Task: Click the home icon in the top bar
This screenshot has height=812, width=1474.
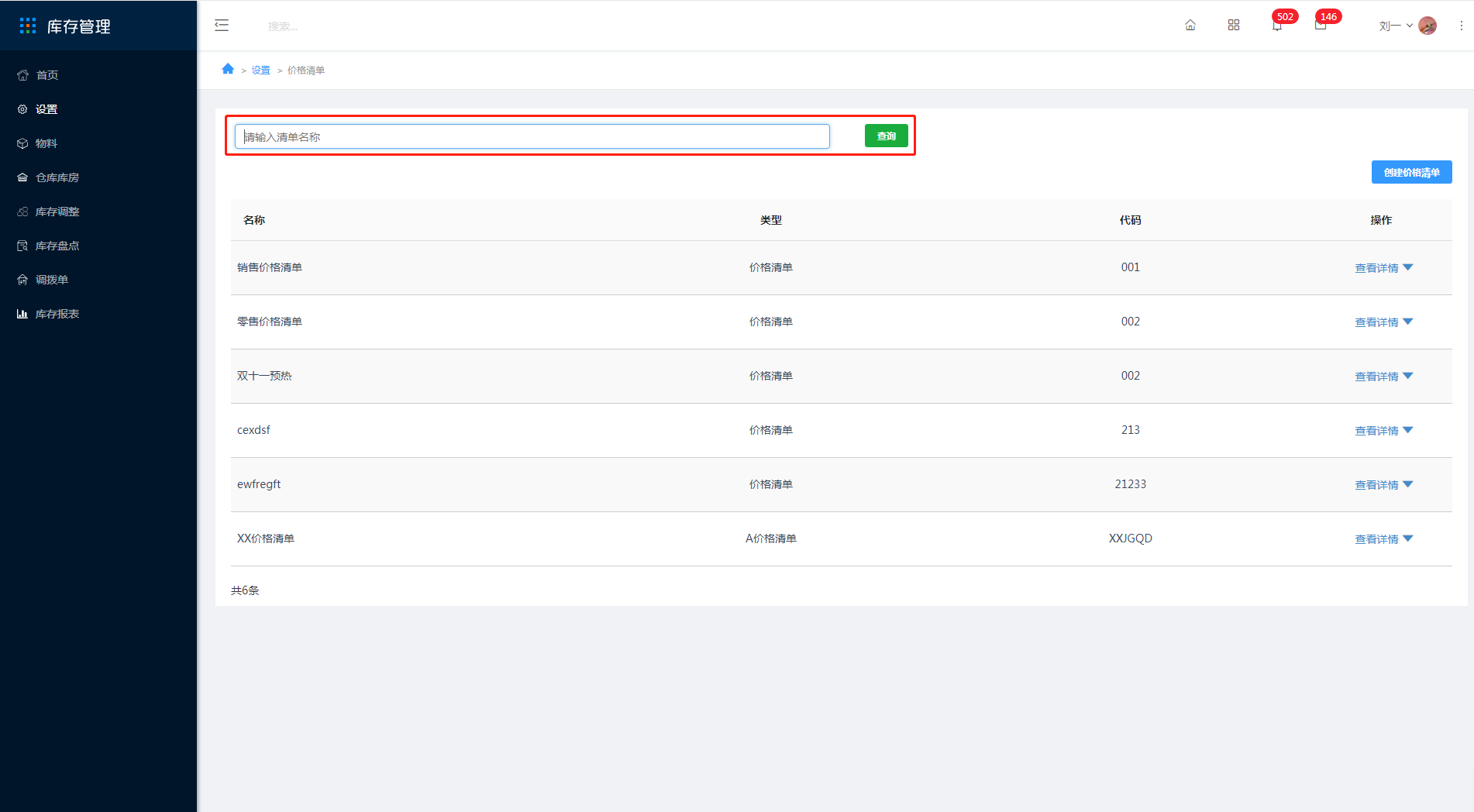Action: pos(1190,26)
